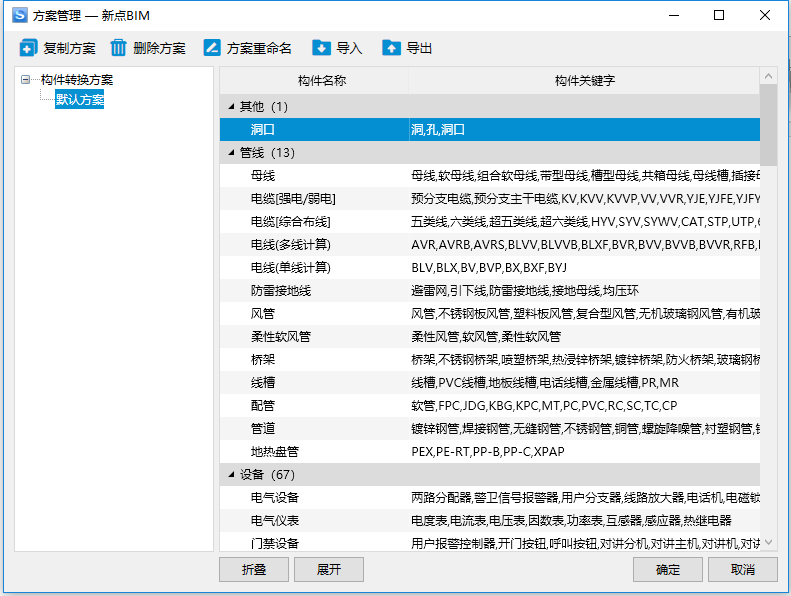The image size is (791, 596).
Task: Select the 母线 row
Action: click(x=490, y=176)
